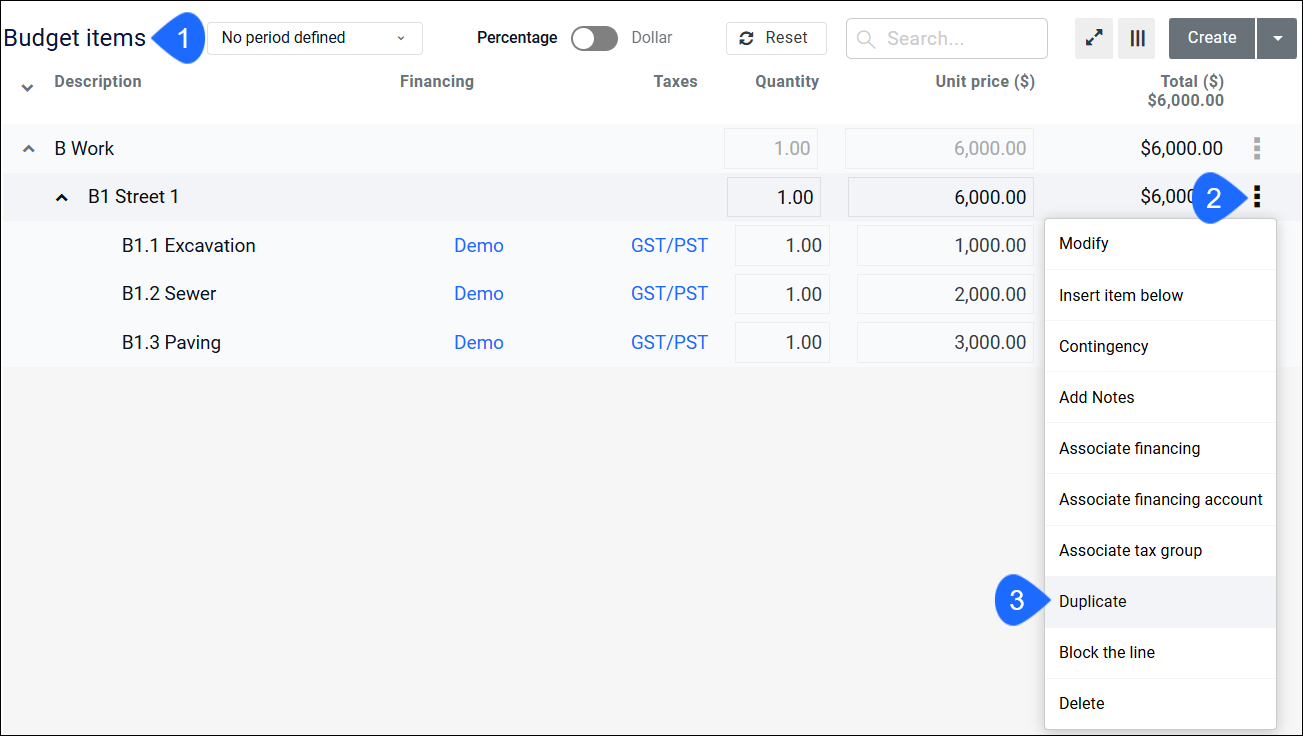Click B Work total $6,000.00
Screen dimensions: 1303x736
tap(1181, 149)
